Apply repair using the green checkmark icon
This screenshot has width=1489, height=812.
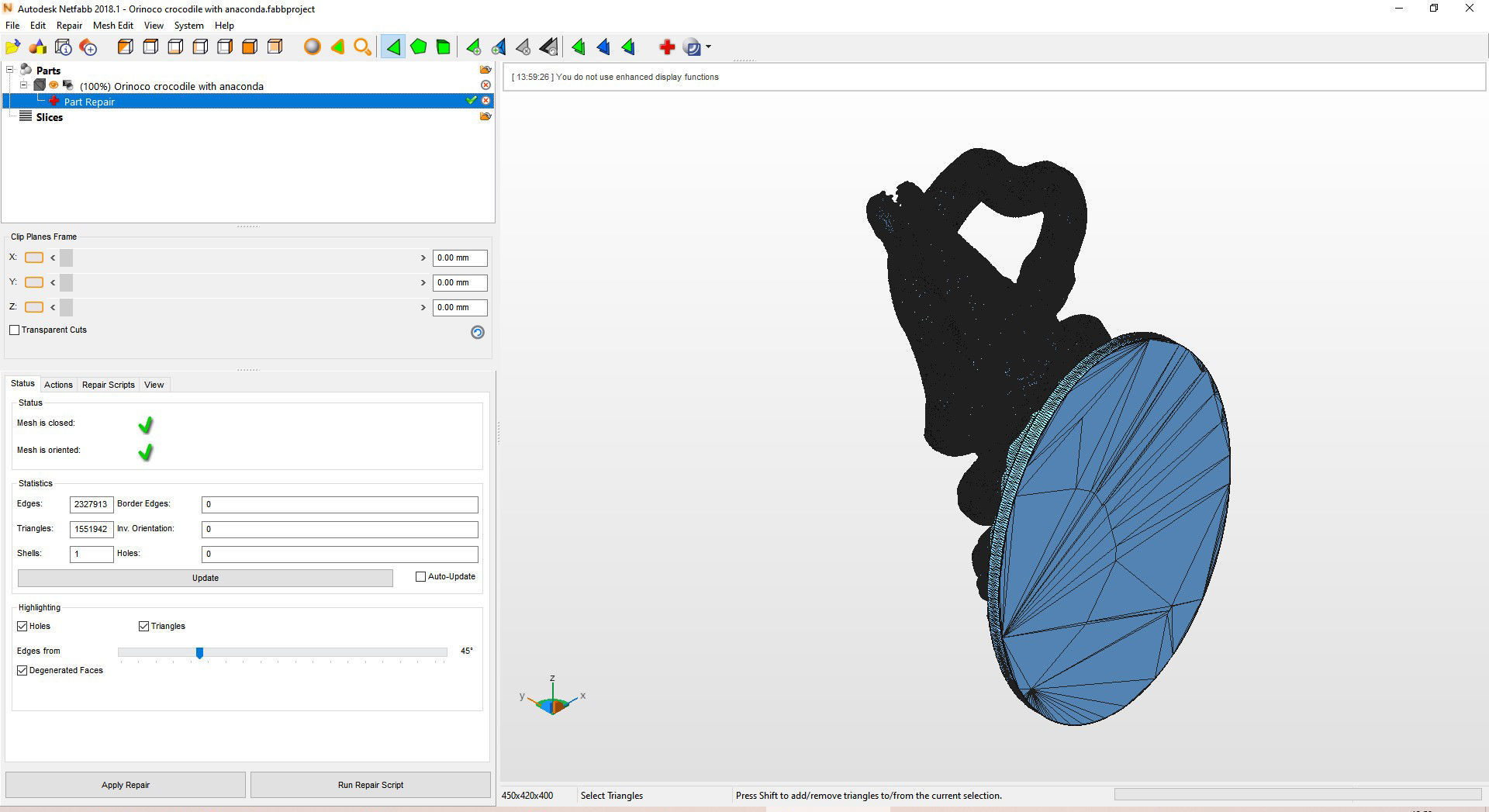coord(471,100)
